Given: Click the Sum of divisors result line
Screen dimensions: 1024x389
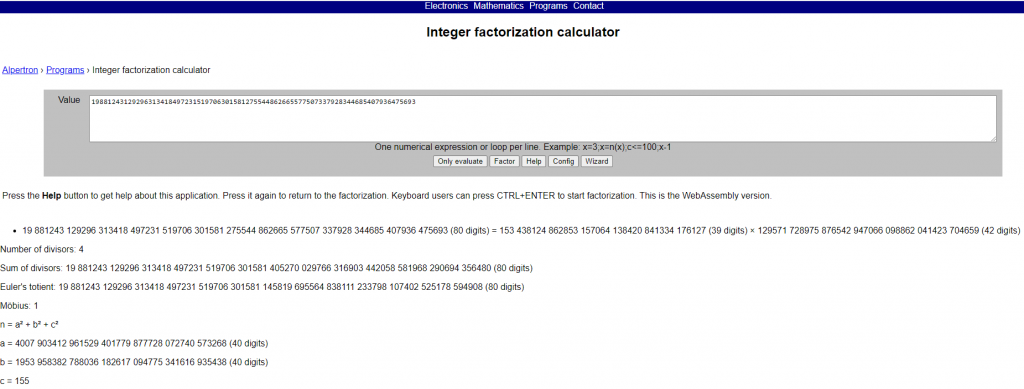Looking at the screenshot, I should coord(266,268).
